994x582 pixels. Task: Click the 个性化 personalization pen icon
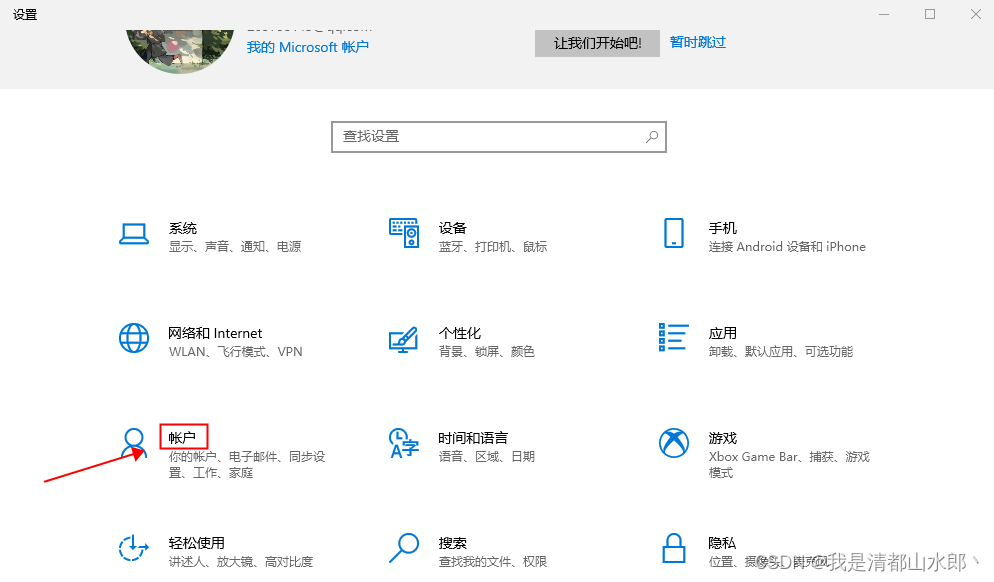point(403,339)
